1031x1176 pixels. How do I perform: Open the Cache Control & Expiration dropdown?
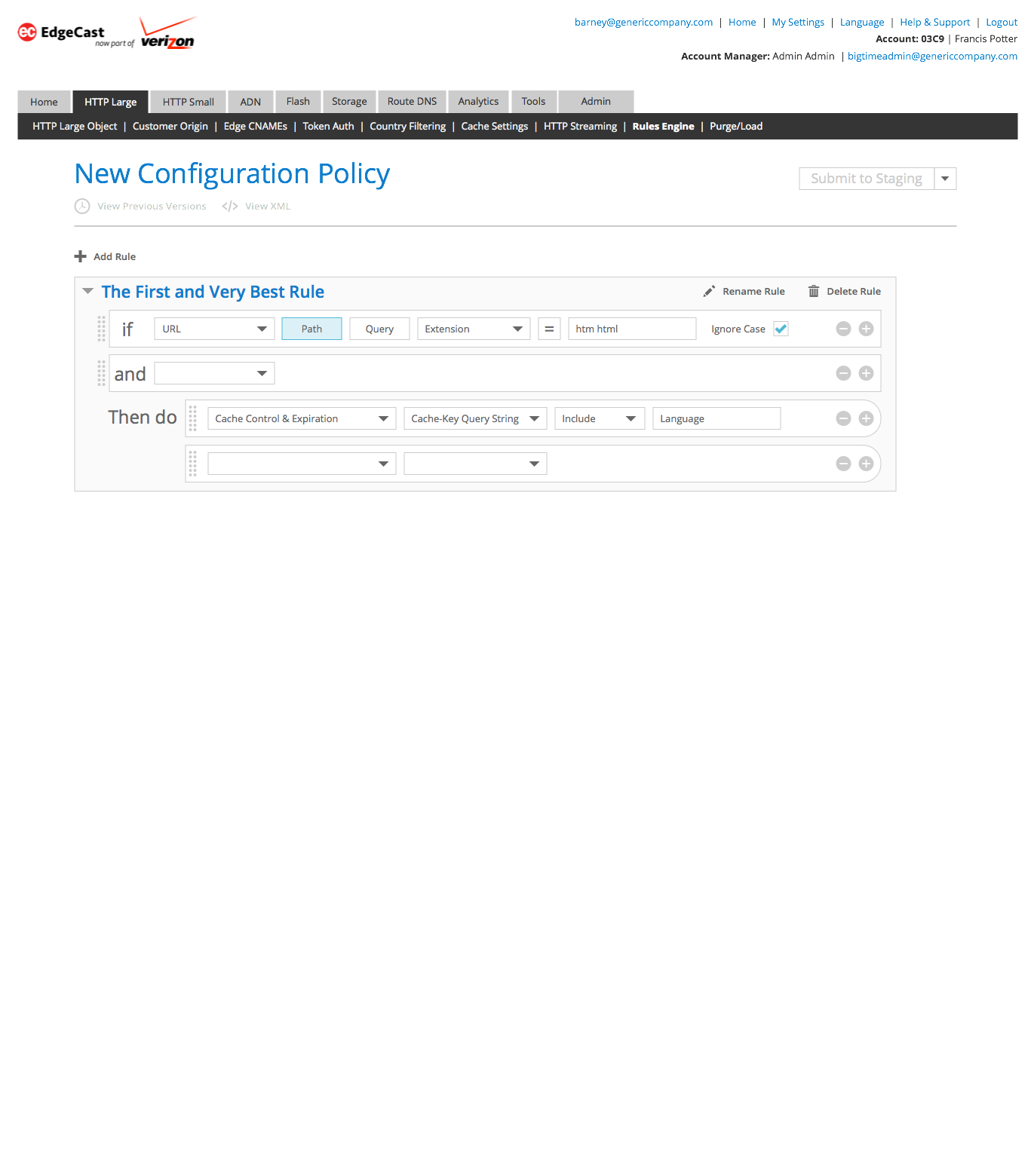[x=302, y=418]
